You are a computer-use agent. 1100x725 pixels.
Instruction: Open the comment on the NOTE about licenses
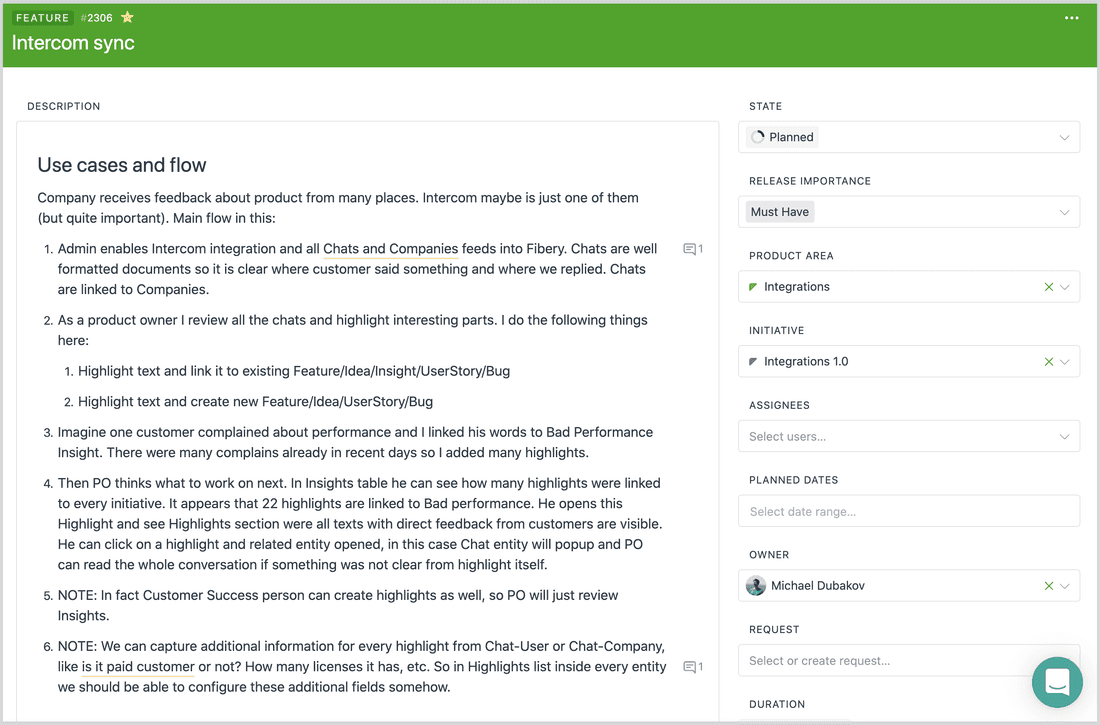coord(692,666)
